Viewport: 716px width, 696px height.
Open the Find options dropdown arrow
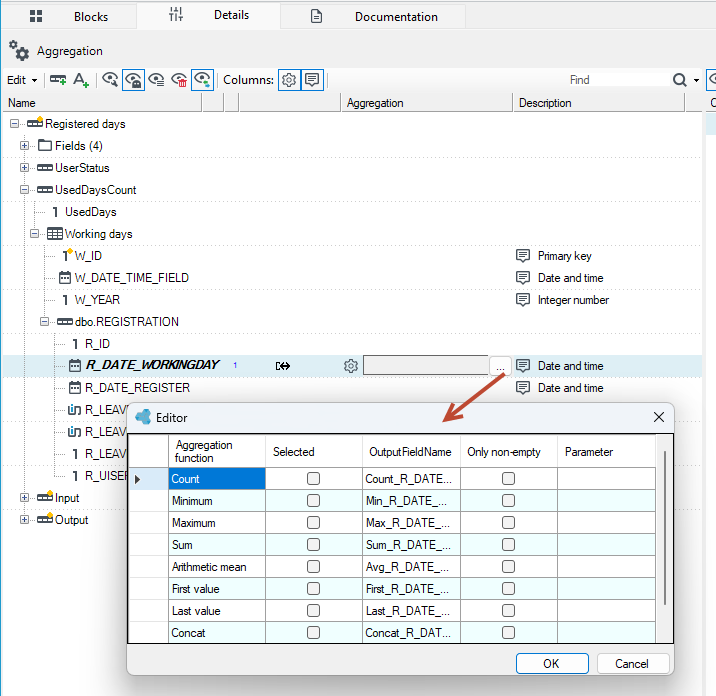(696, 80)
